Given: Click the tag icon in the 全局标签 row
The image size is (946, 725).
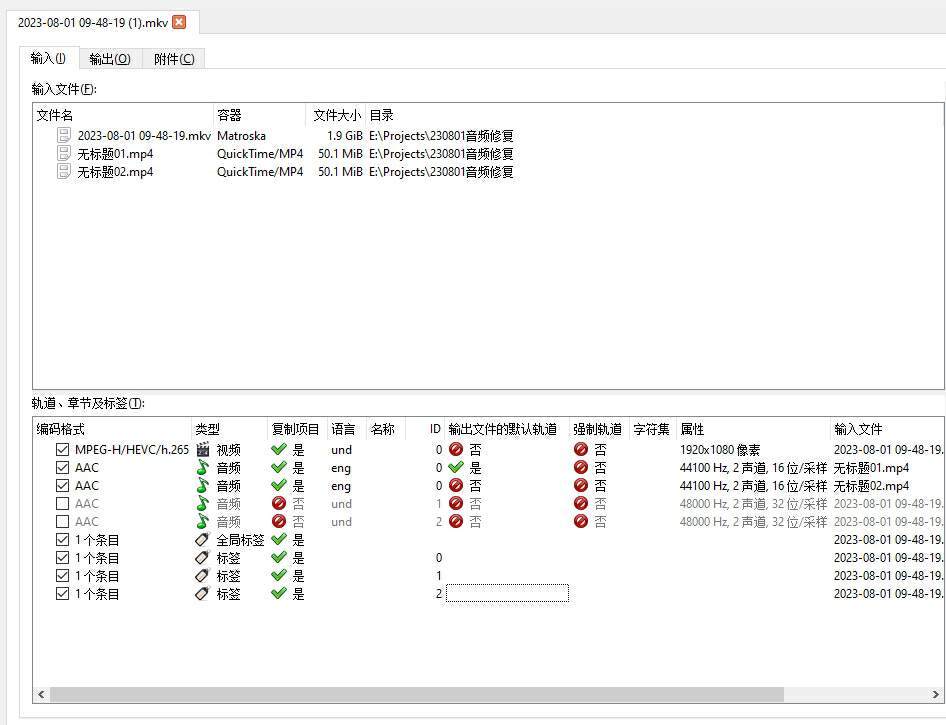Looking at the screenshot, I should coord(203,540).
